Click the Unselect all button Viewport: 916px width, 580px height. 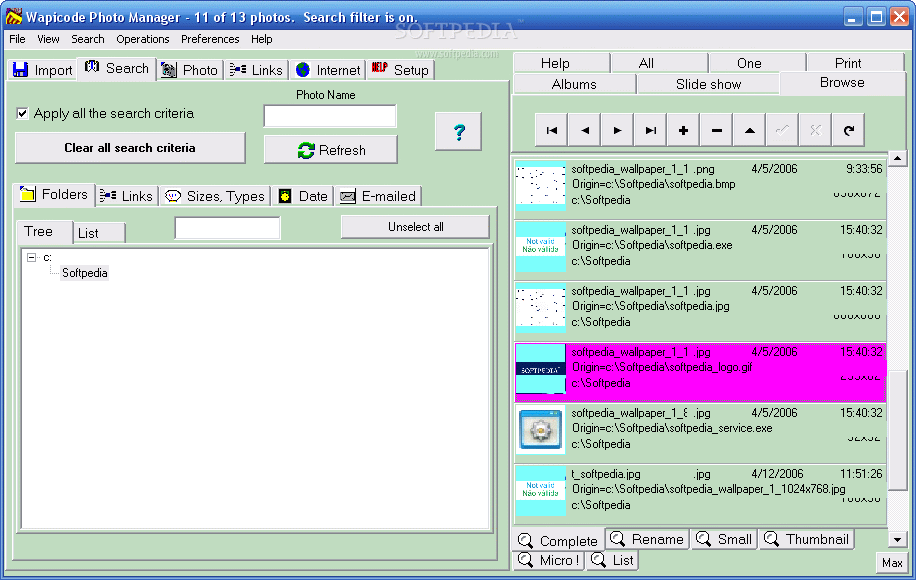point(415,227)
